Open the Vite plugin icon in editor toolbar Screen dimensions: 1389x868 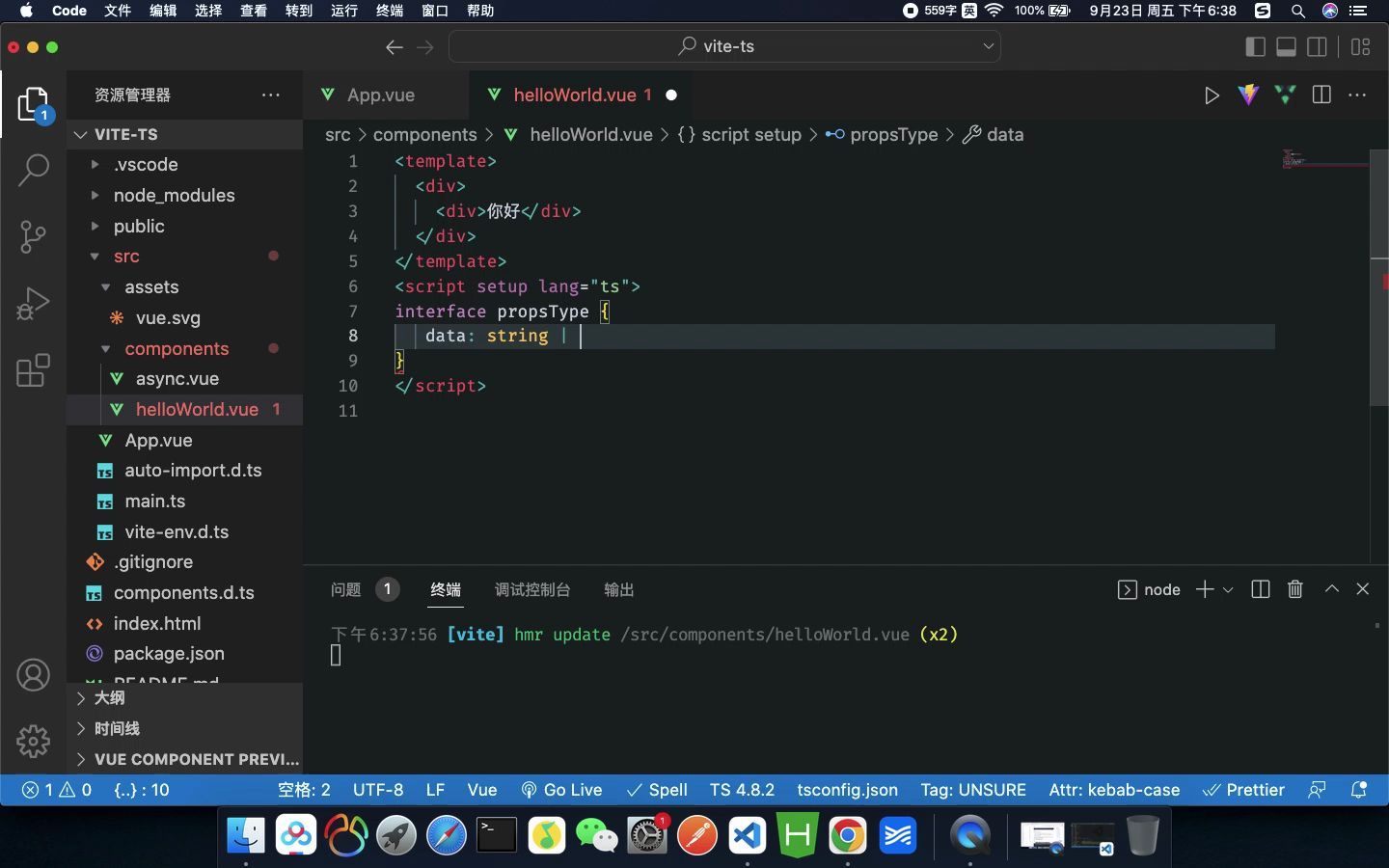[x=1249, y=95]
